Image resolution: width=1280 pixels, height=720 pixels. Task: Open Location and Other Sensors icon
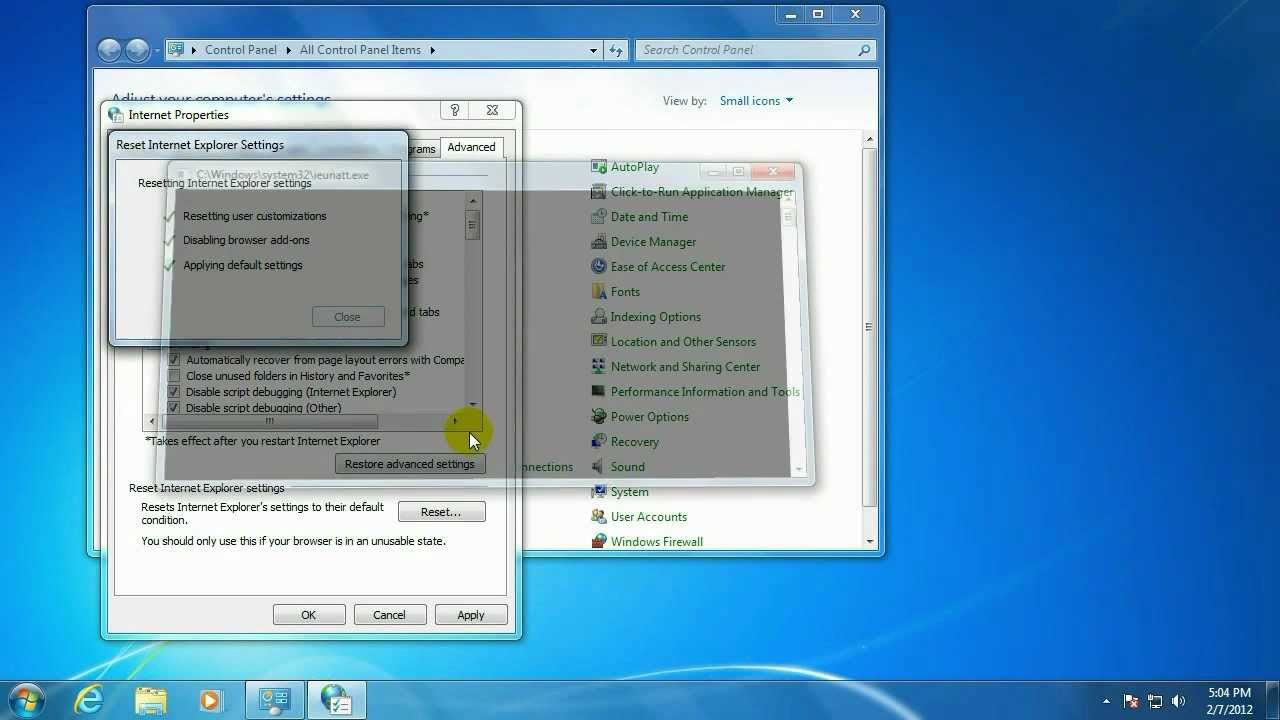[x=599, y=342]
